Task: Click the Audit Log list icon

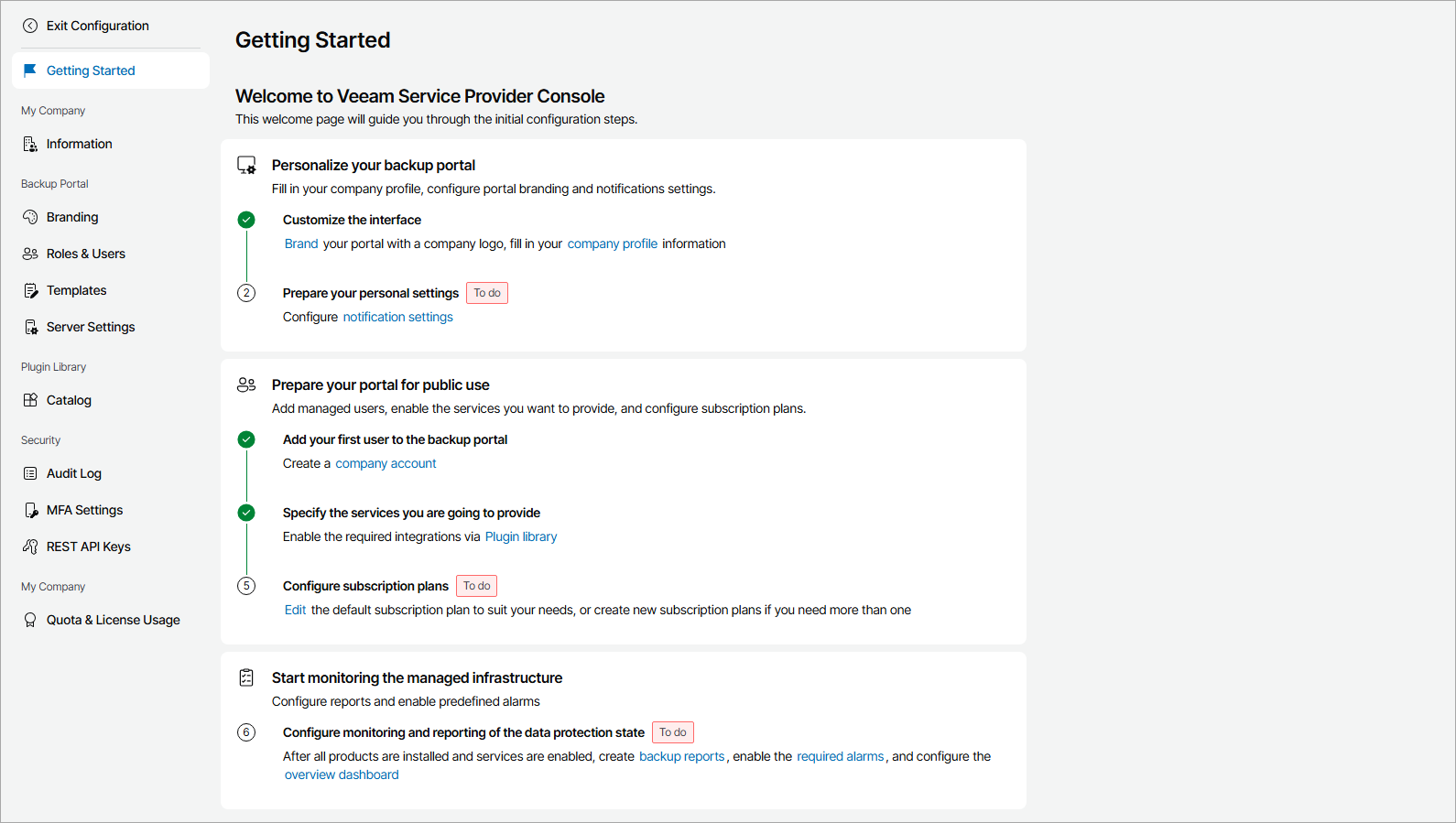Action: click(30, 473)
